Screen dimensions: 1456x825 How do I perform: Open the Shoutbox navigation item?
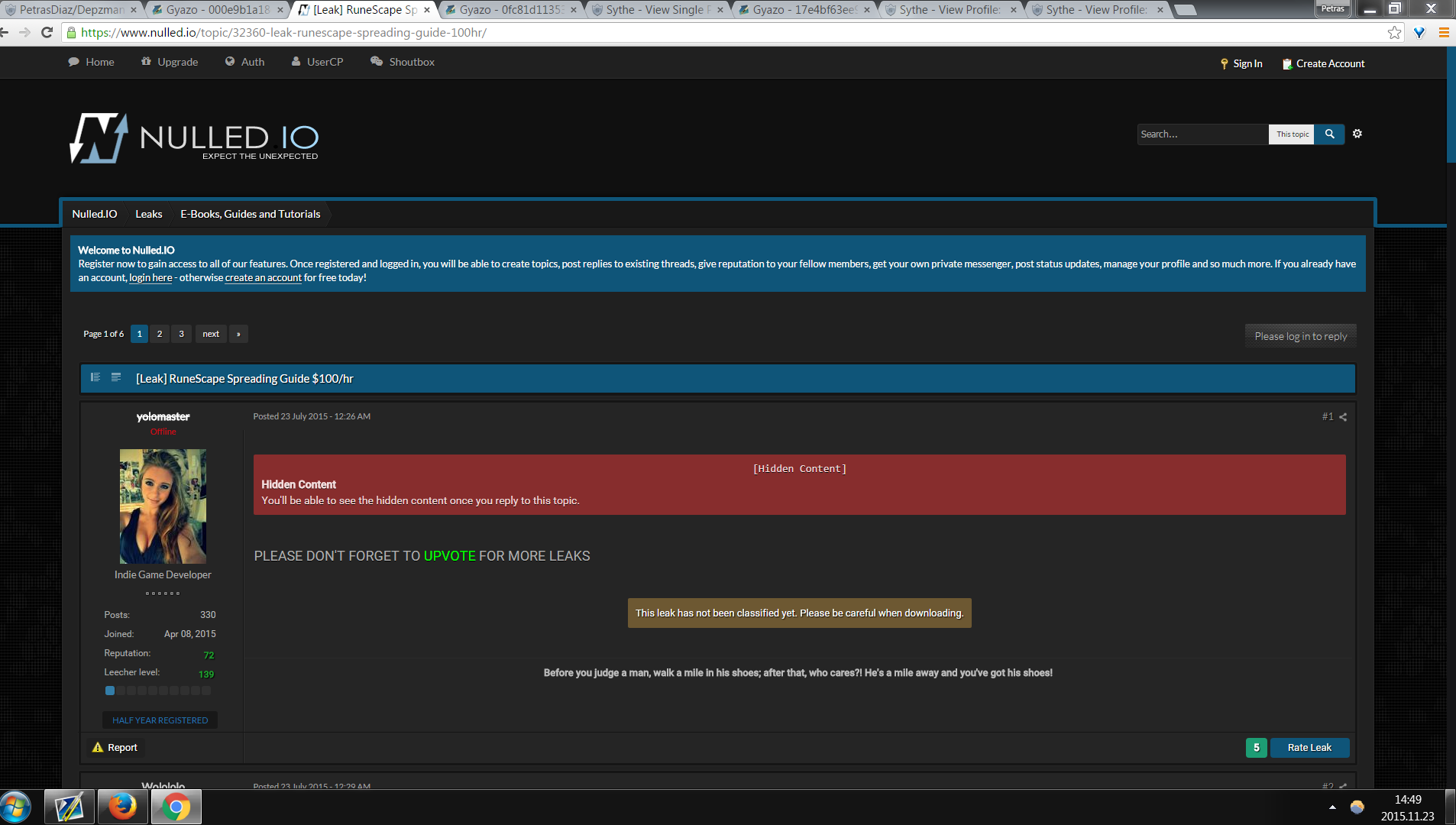click(x=403, y=62)
